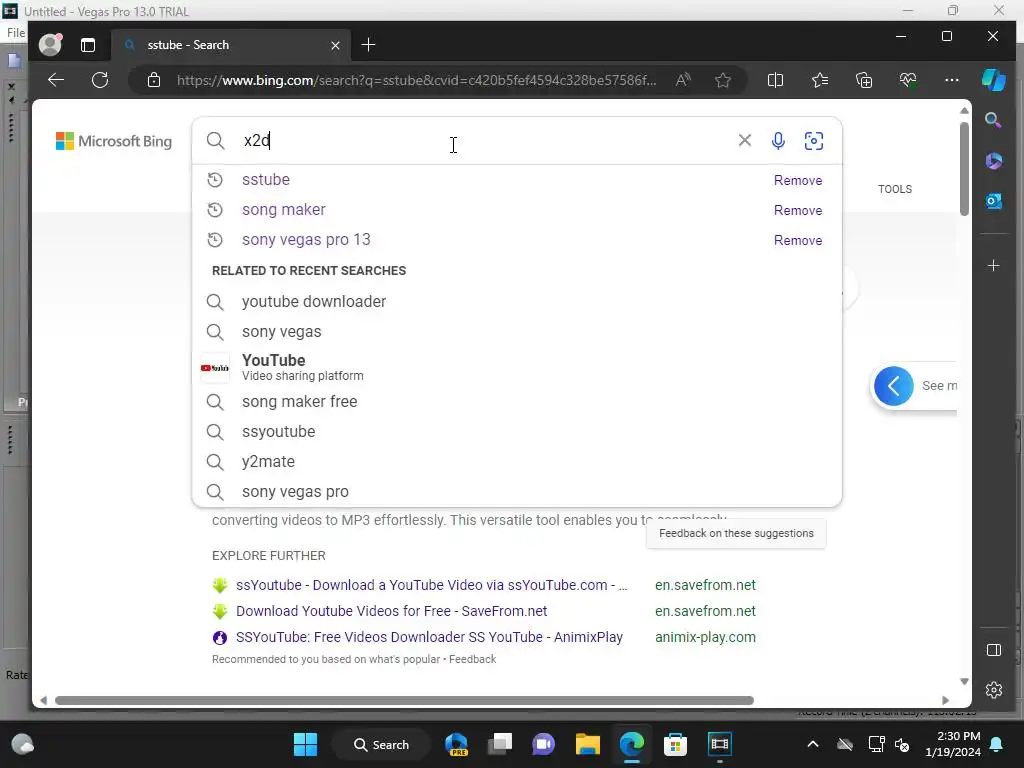Open Edge split screen icon

(x=775, y=80)
